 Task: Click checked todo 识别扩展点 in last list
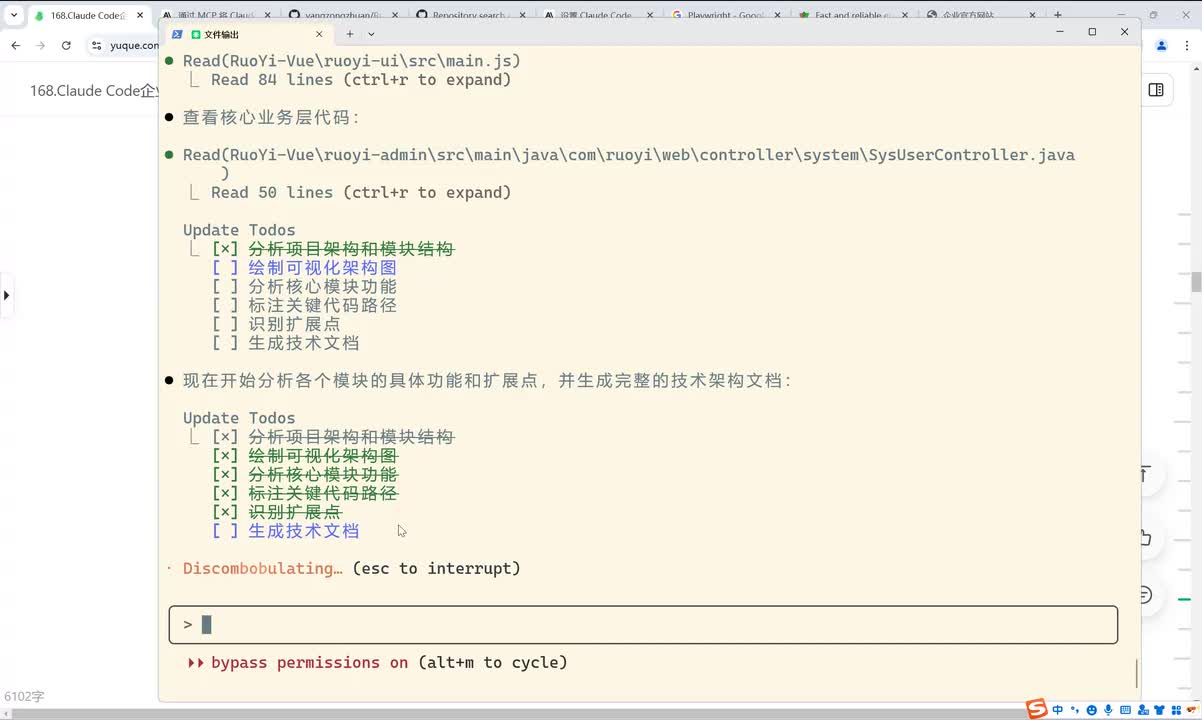coord(294,512)
